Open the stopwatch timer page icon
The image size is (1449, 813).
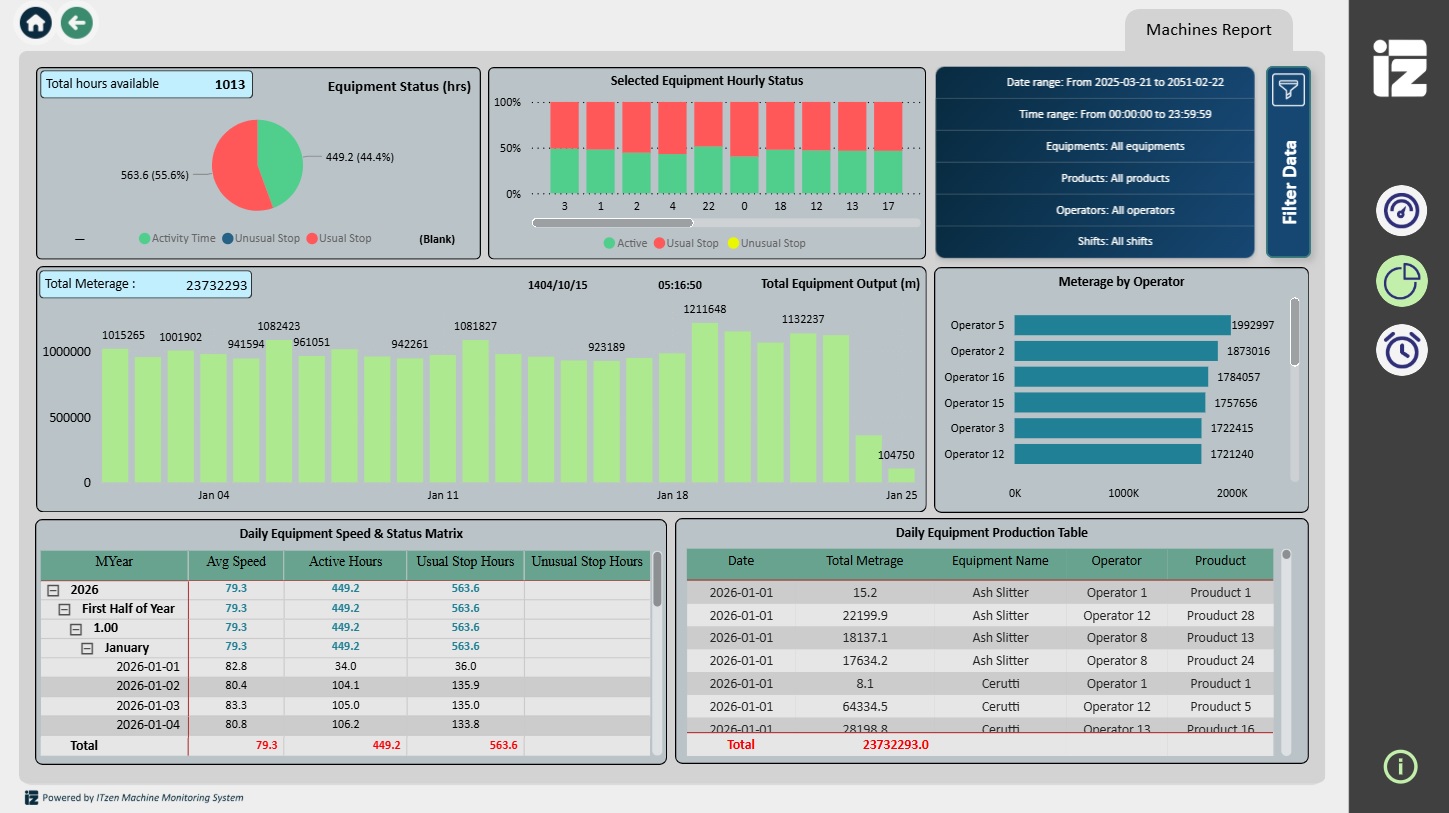pos(1400,350)
